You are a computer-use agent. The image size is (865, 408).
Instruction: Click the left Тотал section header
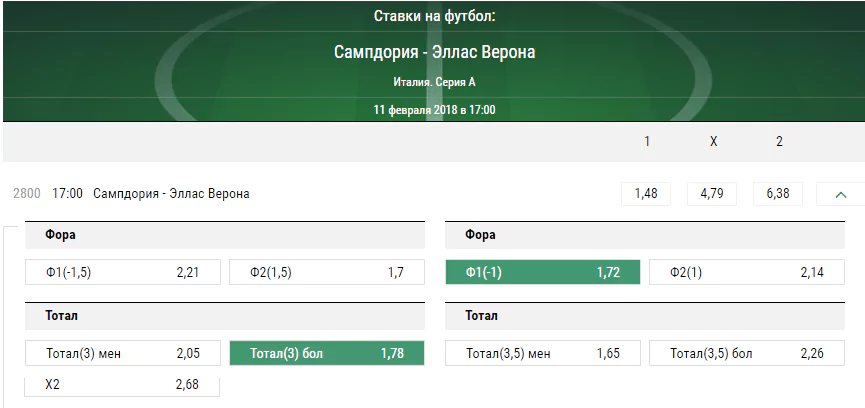tap(225, 316)
